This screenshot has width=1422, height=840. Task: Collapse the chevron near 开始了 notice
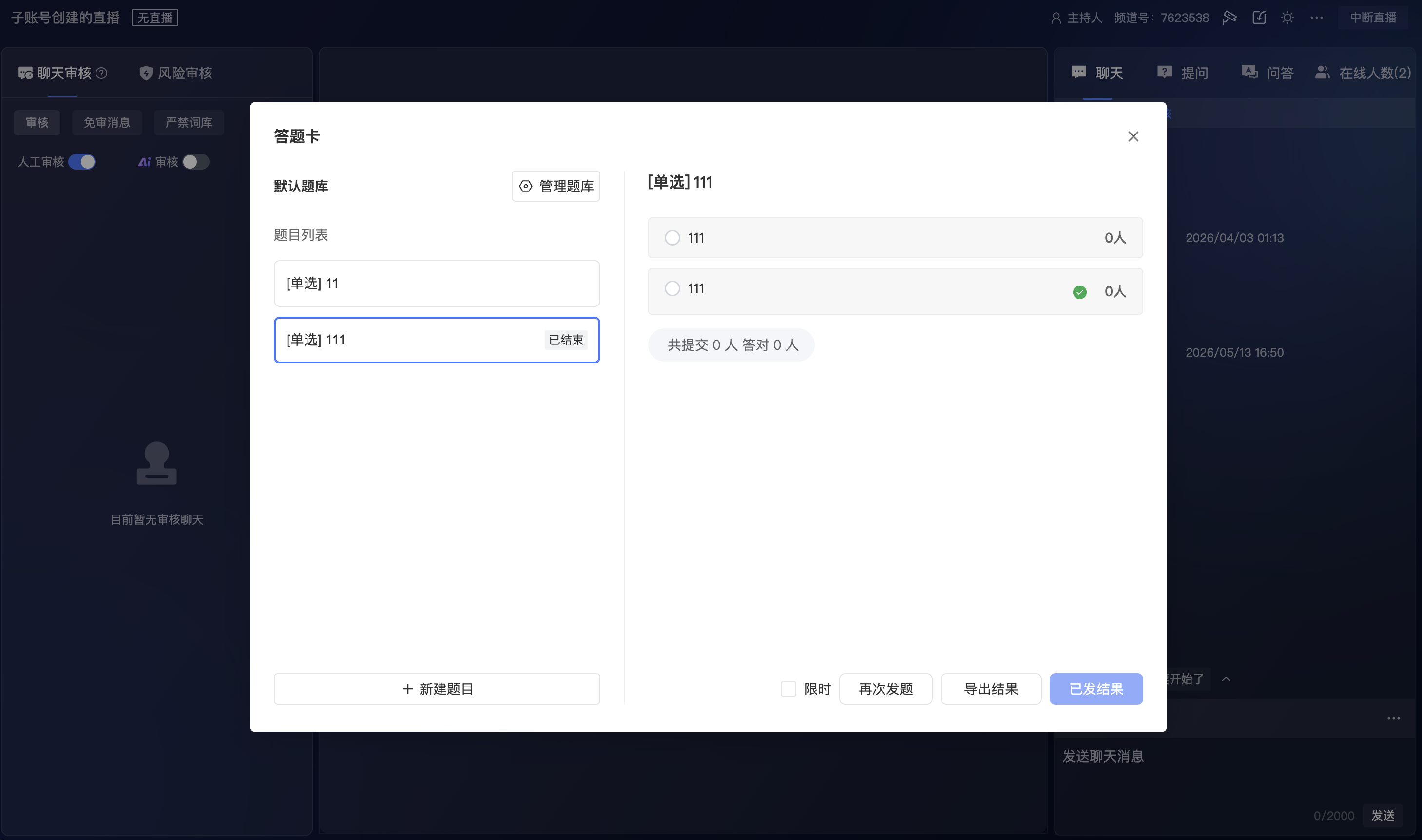(x=1226, y=679)
